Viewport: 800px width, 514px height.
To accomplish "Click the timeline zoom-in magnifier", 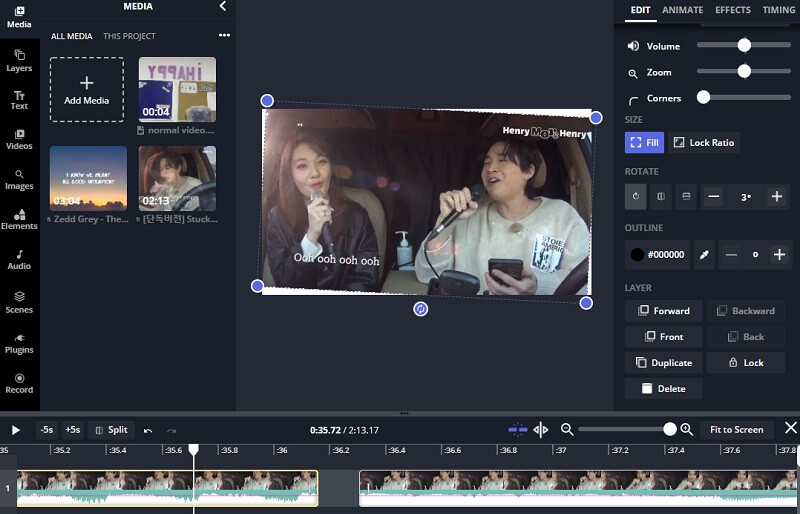I will pyautogui.click(x=686, y=430).
